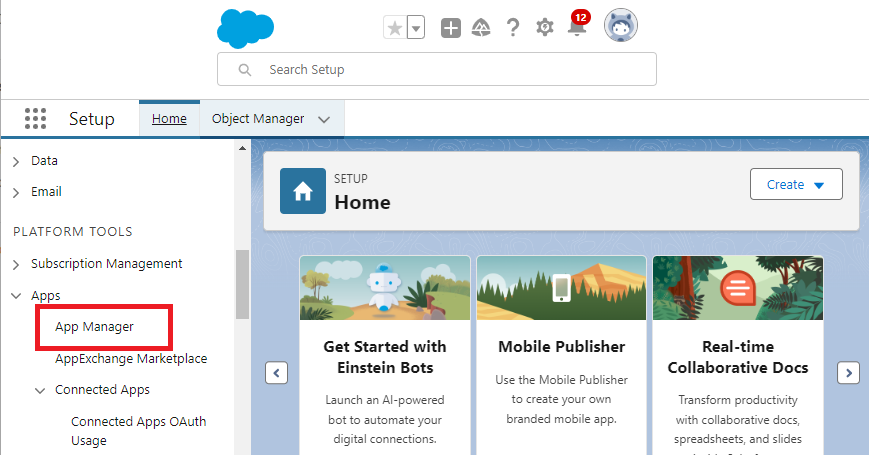Click the Search Setup field
Image resolution: width=869 pixels, height=455 pixels.
(437, 69)
